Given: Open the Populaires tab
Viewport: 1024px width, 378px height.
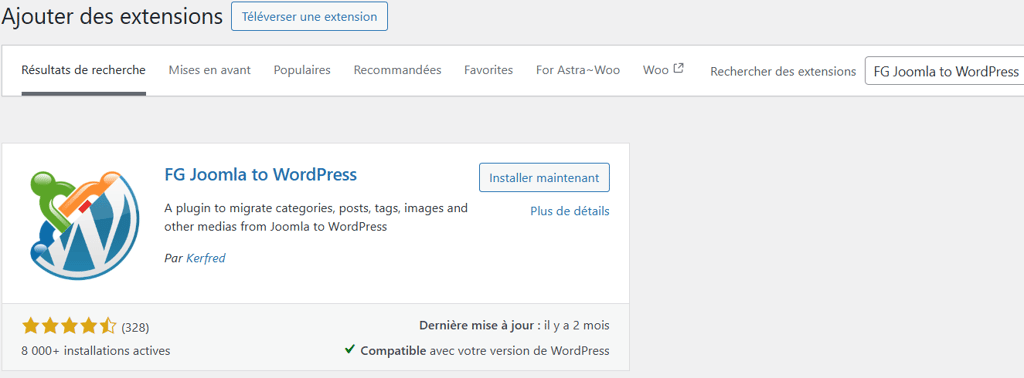Looking at the screenshot, I should coord(302,70).
